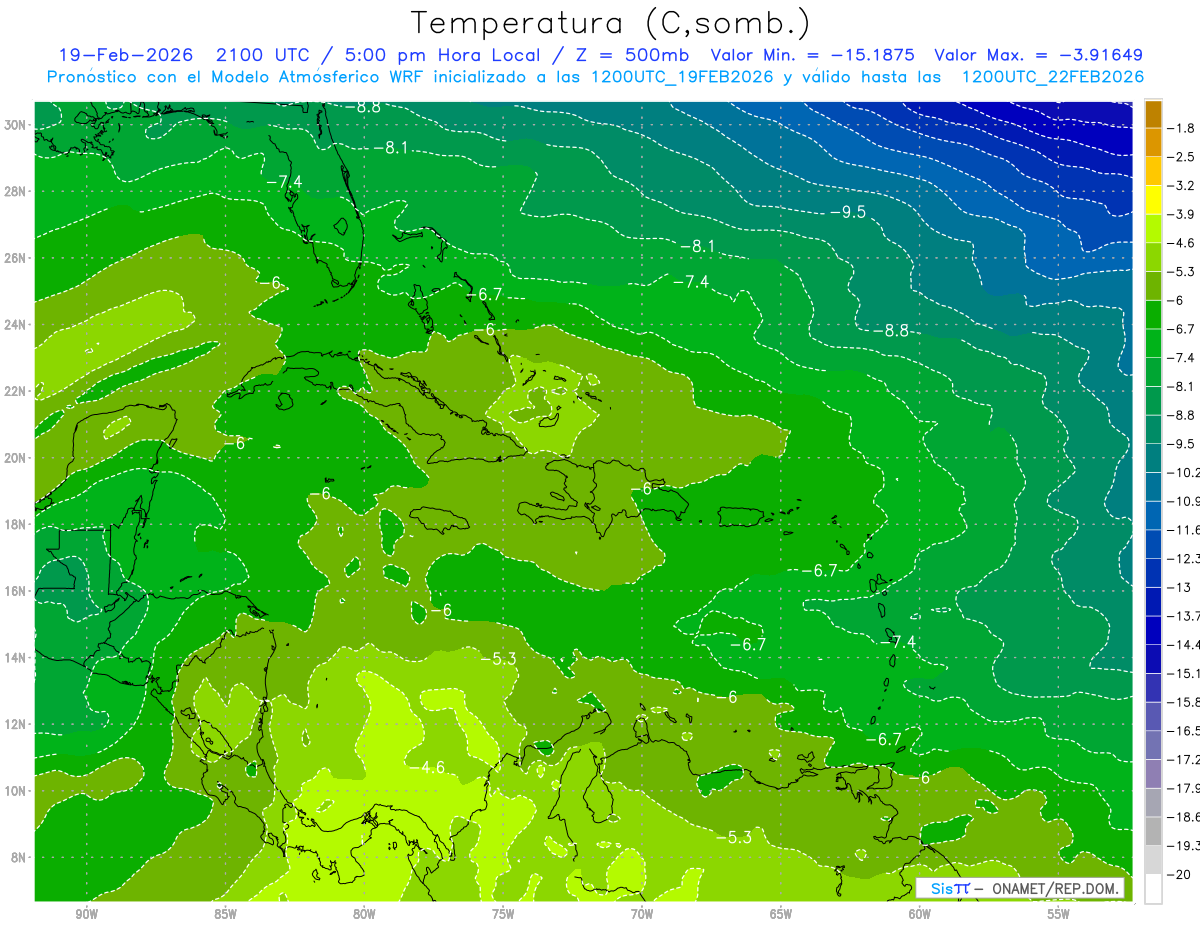Click the -9.5 contour label on the map

pyautogui.click(x=848, y=211)
